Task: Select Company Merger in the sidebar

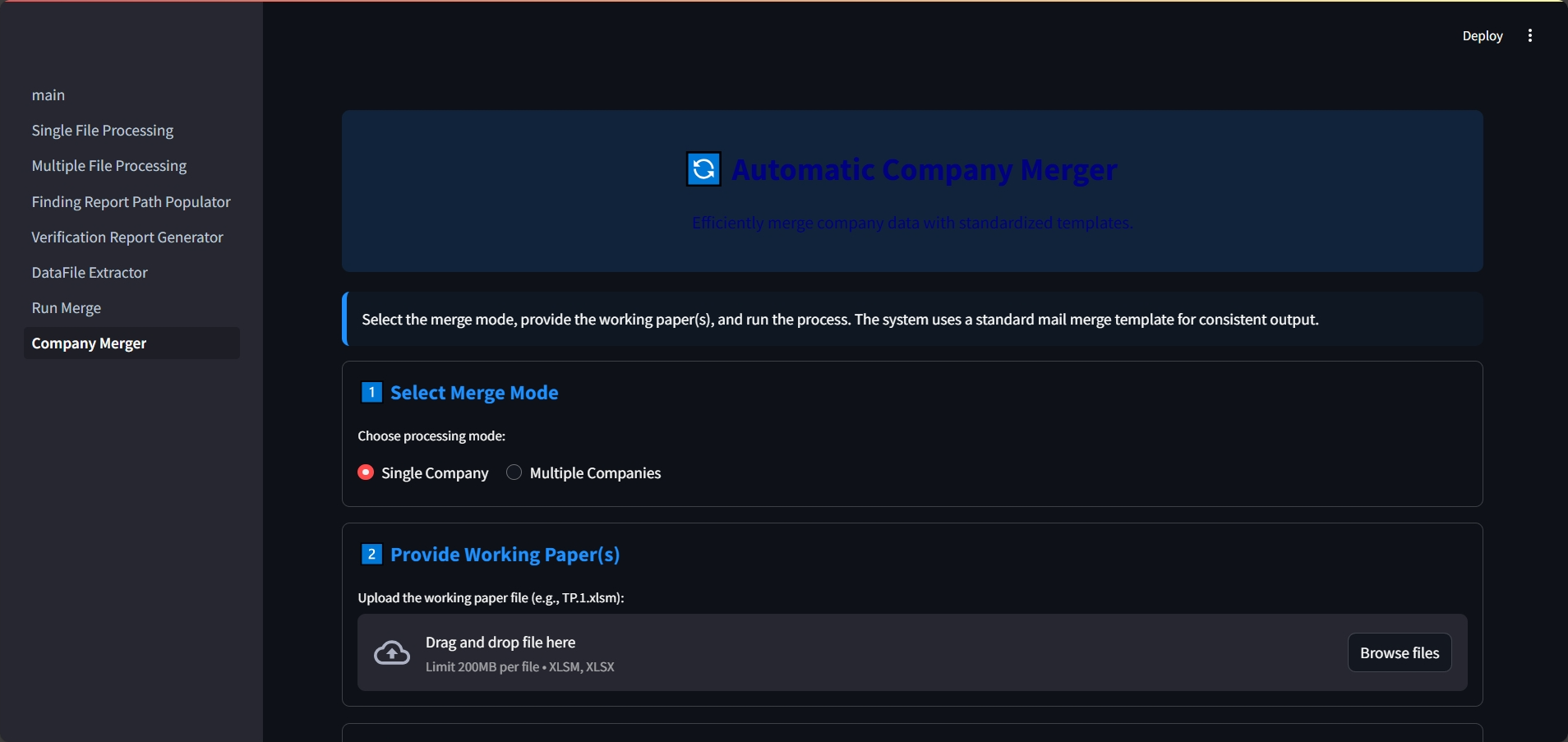Action: pyautogui.click(x=131, y=343)
